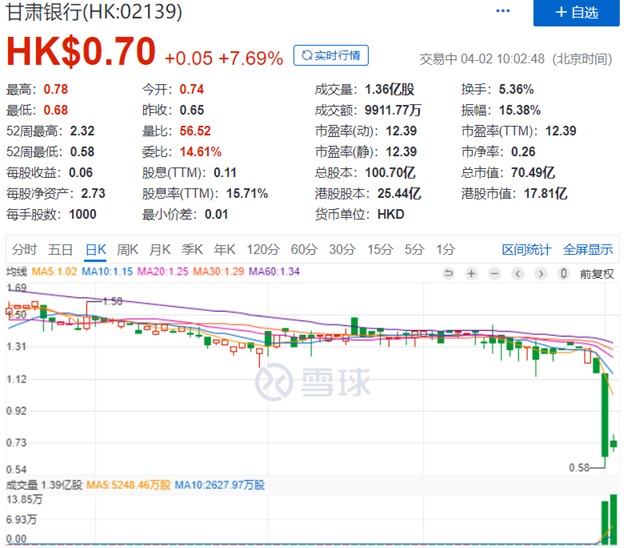Move chart left with previous arrow
631x548 pixels.
pyautogui.click(x=518, y=274)
